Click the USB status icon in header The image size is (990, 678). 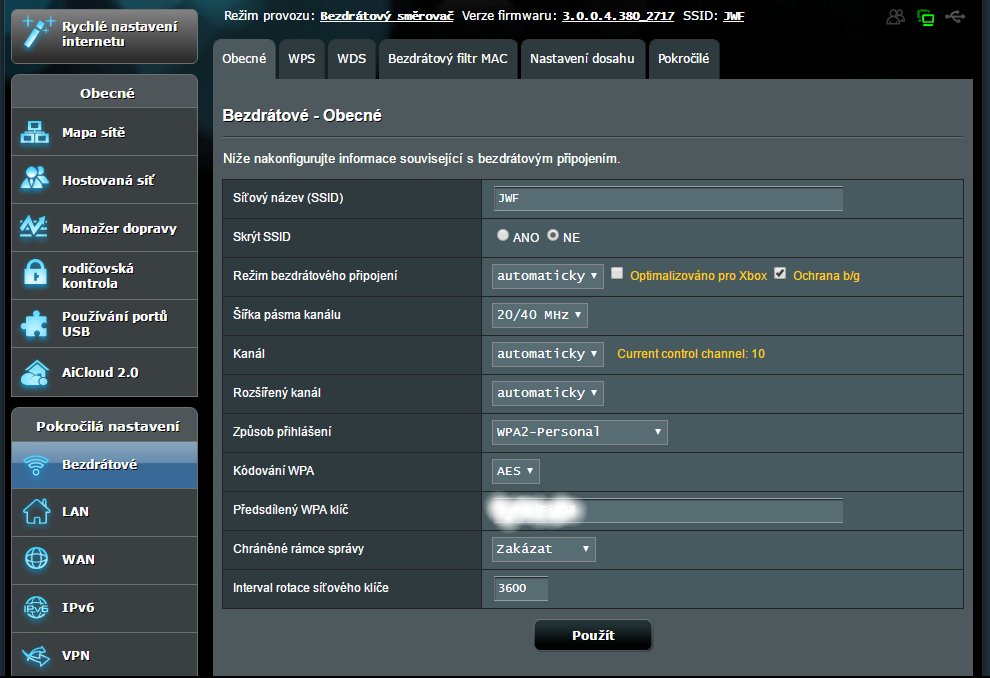point(954,17)
